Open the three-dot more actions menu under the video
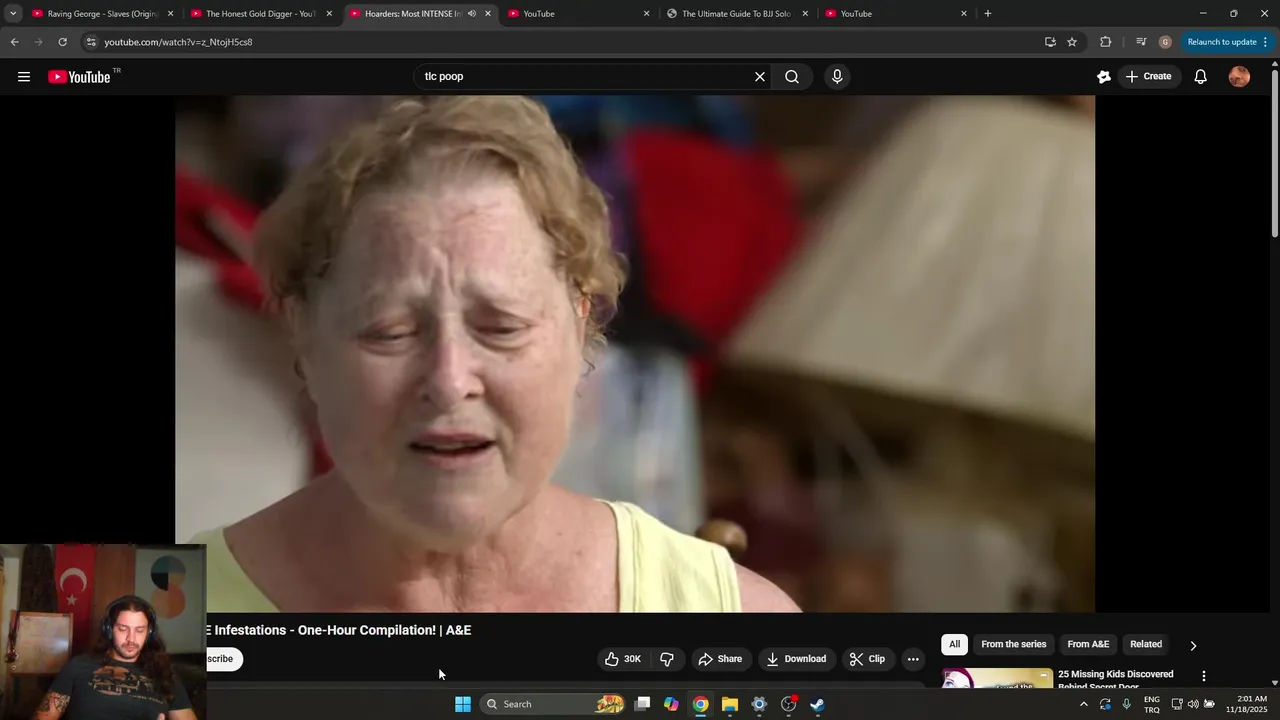Screen dimensions: 1280x720 (x=913, y=659)
